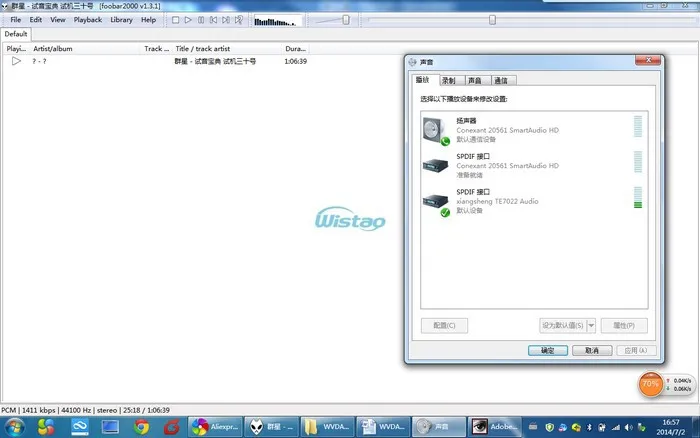Switch to Aliexpr... taskbar window
This screenshot has width=700, height=438.
pos(215,427)
